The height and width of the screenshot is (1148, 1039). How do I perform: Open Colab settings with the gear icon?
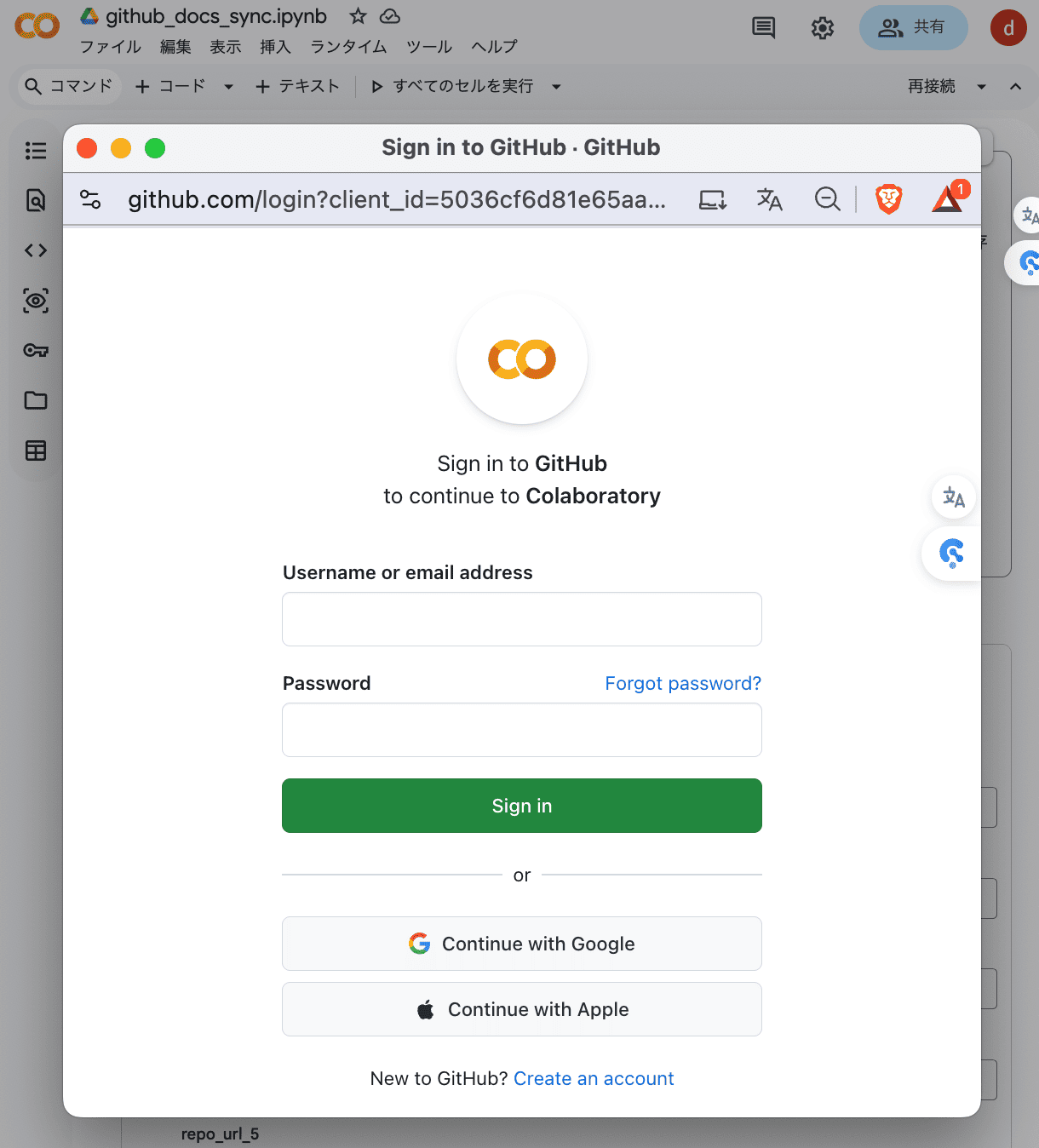(x=822, y=27)
